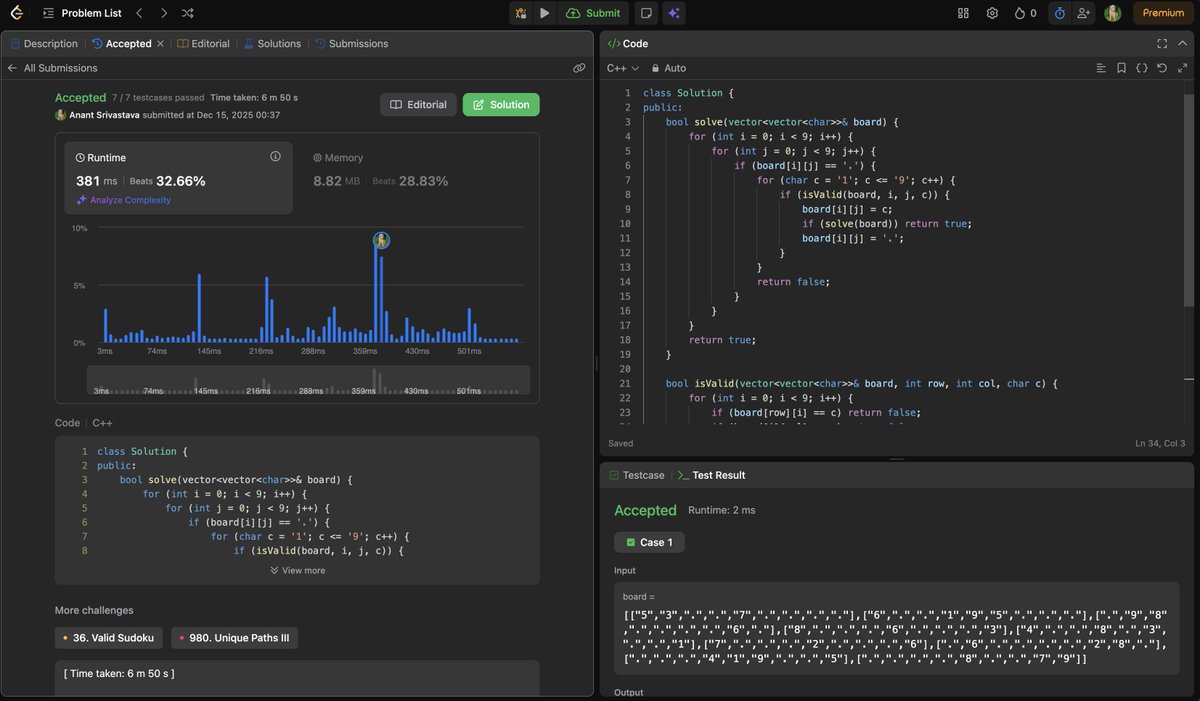Switch to the Testcase tab
The height and width of the screenshot is (701, 1200).
636,475
